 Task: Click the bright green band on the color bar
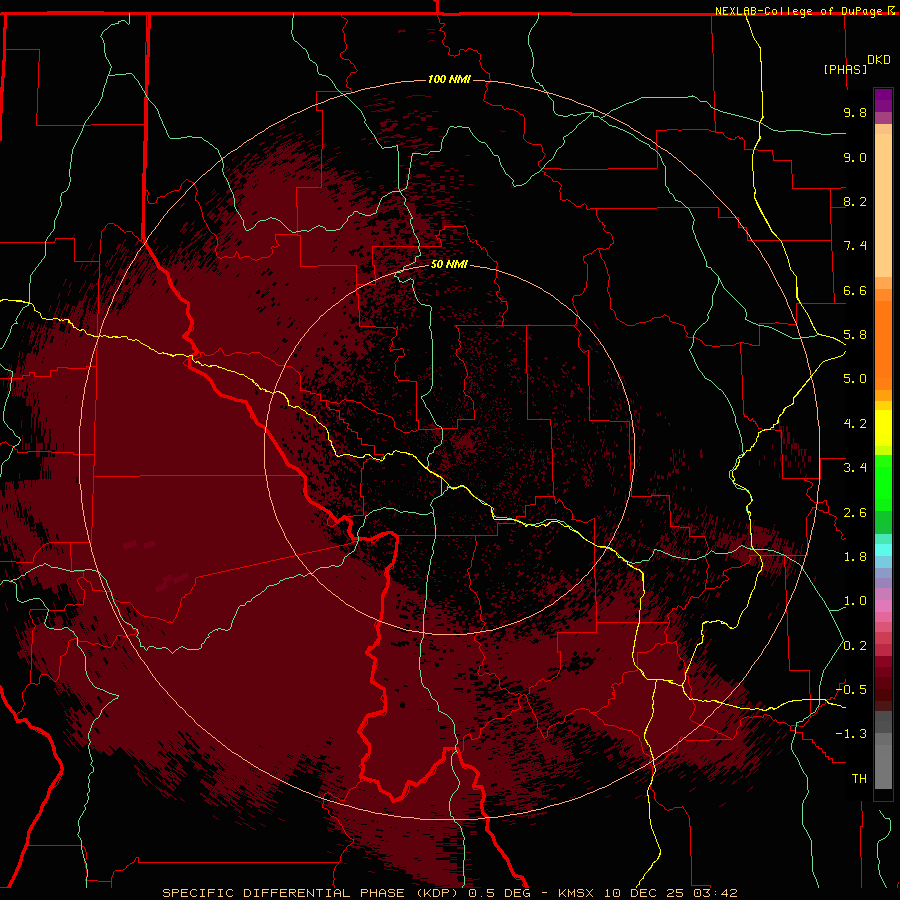click(x=883, y=482)
